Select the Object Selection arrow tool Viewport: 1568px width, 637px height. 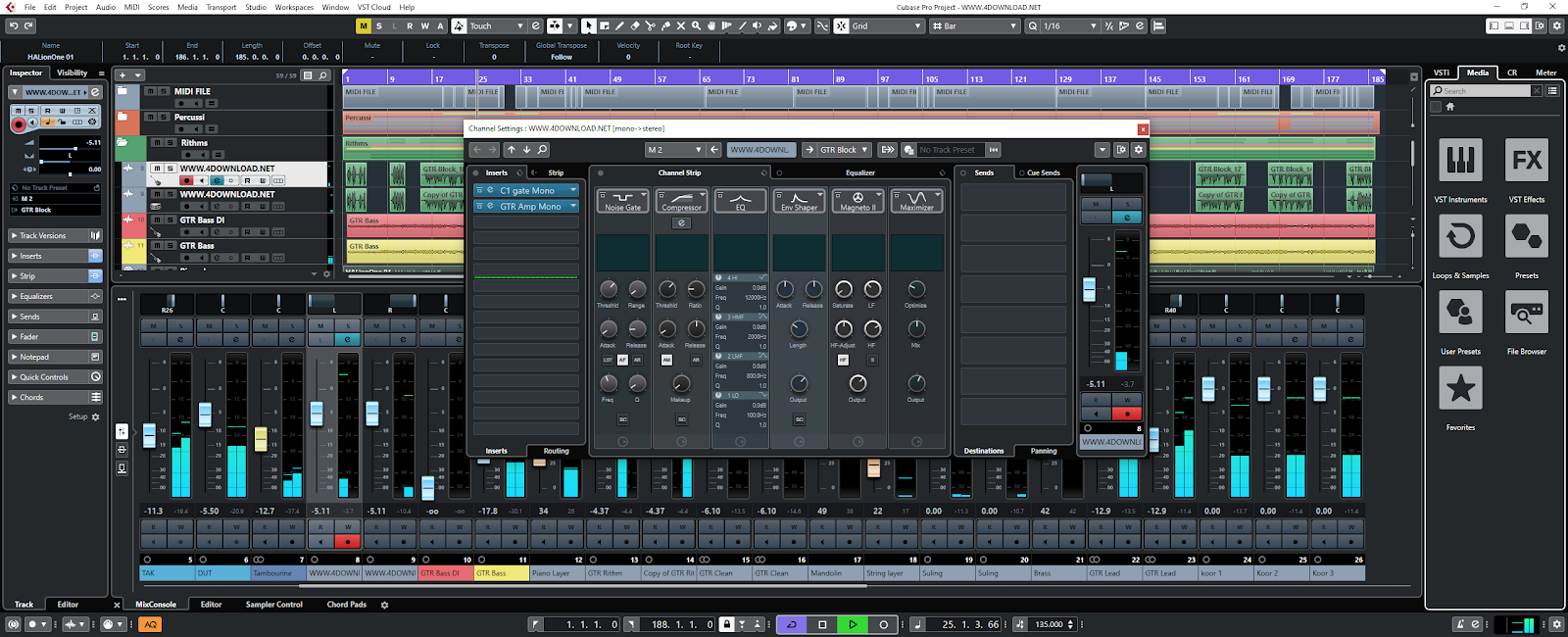click(589, 26)
